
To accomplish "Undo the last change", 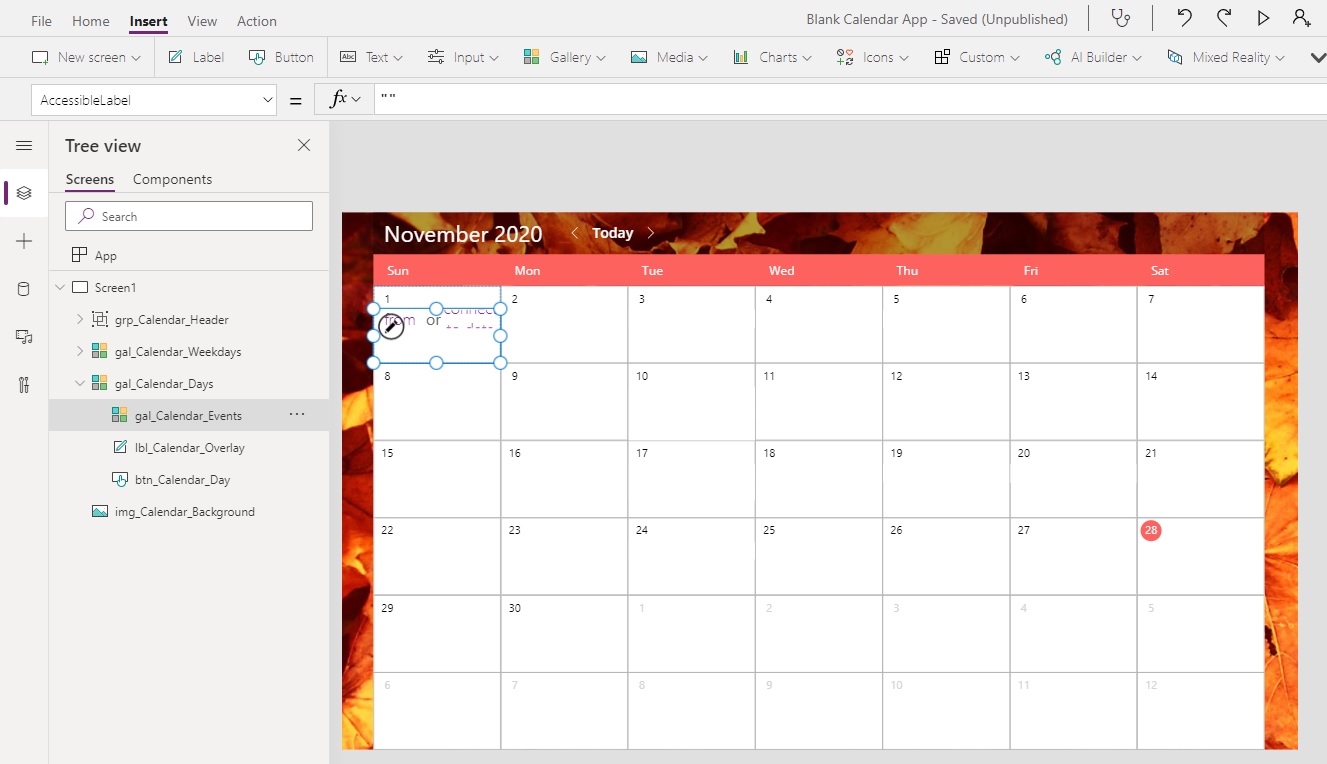I will [1185, 18].
